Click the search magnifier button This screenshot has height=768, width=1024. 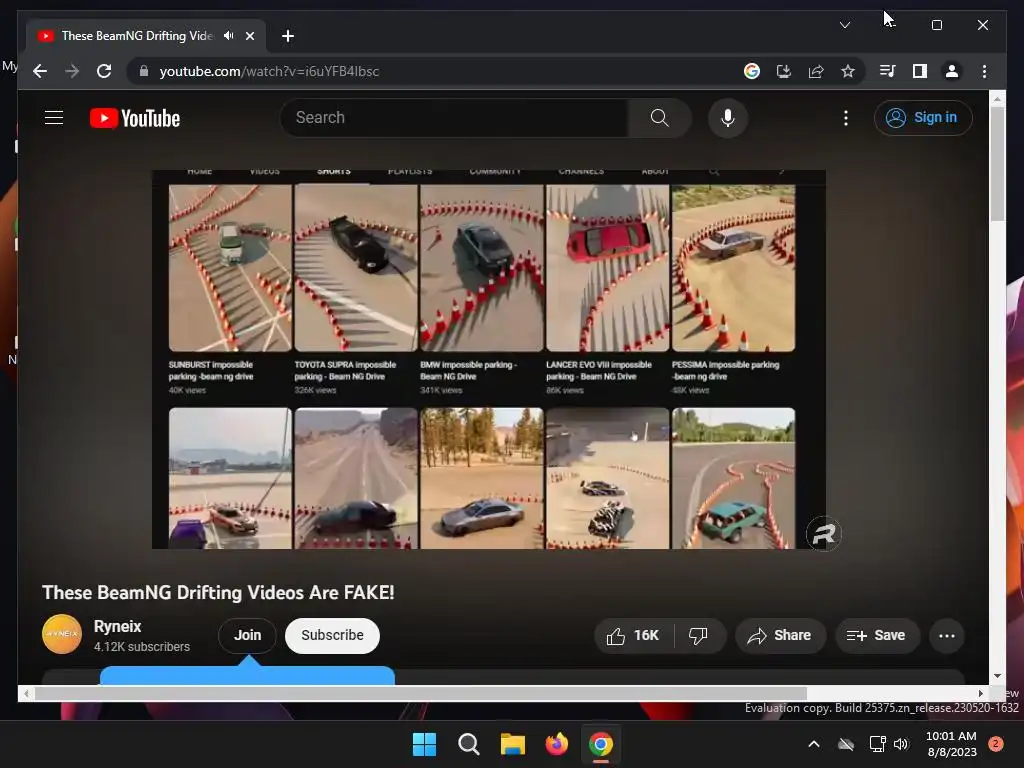pos(659,118)
